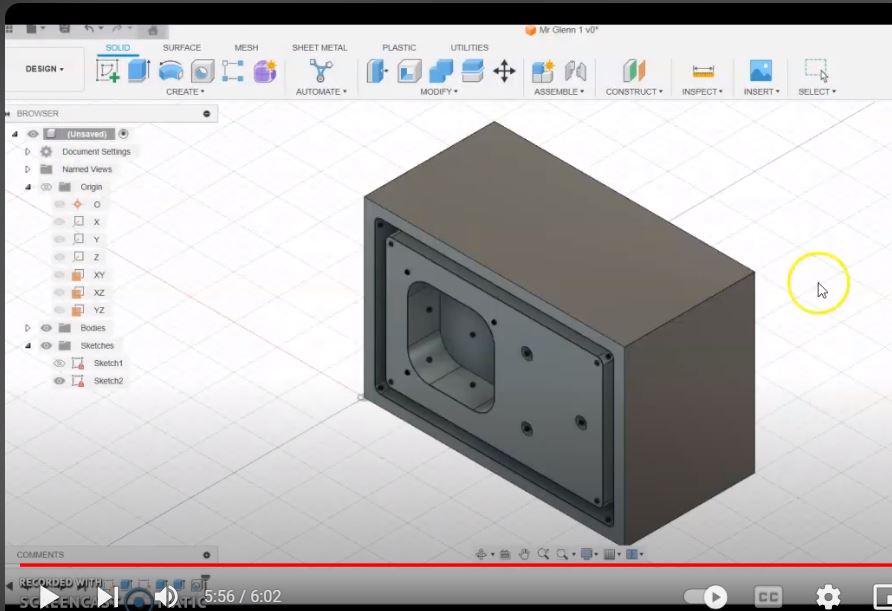
Task: Switch to the UTILITIES tab
Action: [469, 48]
